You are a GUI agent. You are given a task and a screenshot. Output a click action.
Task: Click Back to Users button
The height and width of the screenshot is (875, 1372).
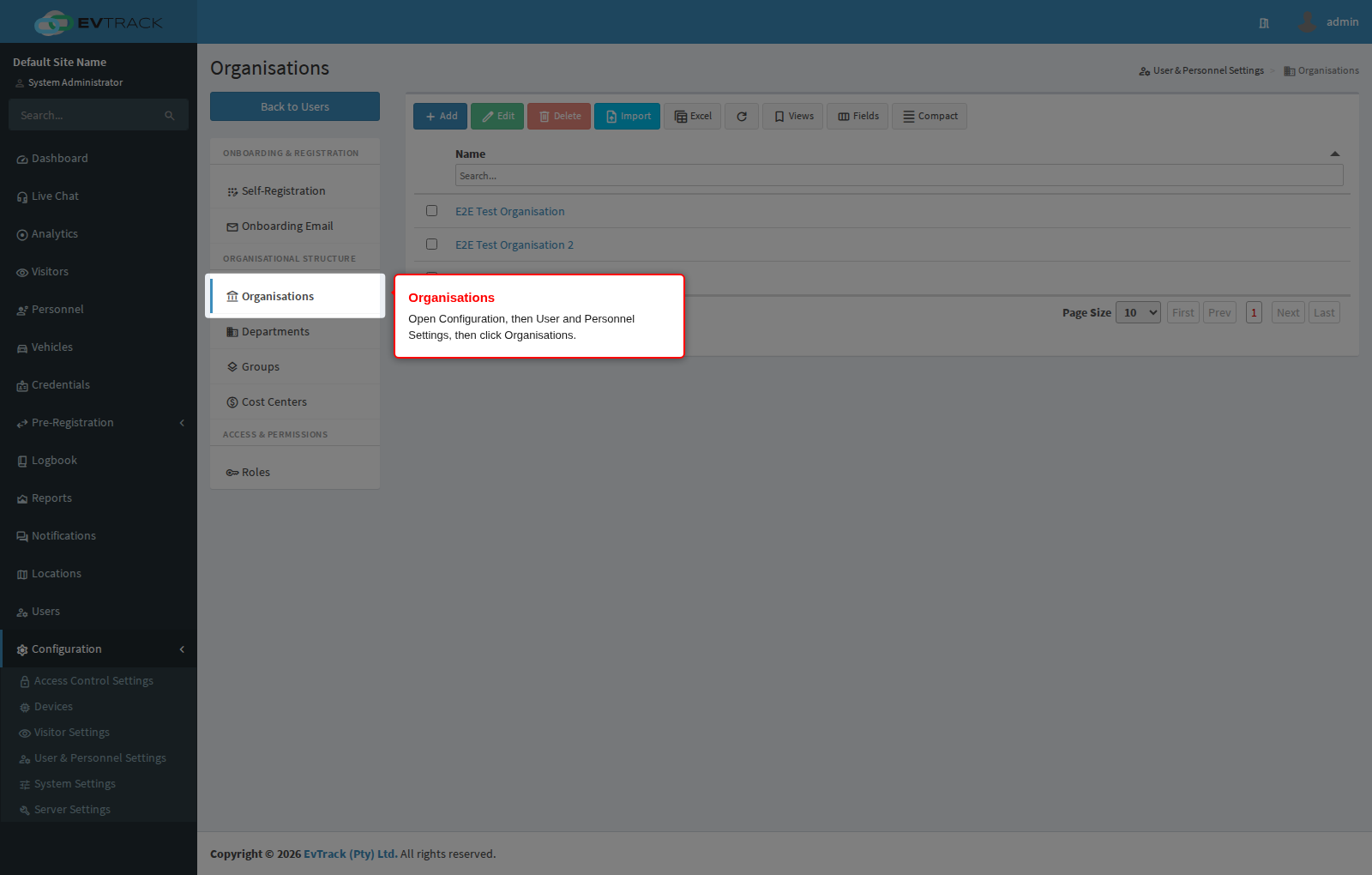[295, 106]
